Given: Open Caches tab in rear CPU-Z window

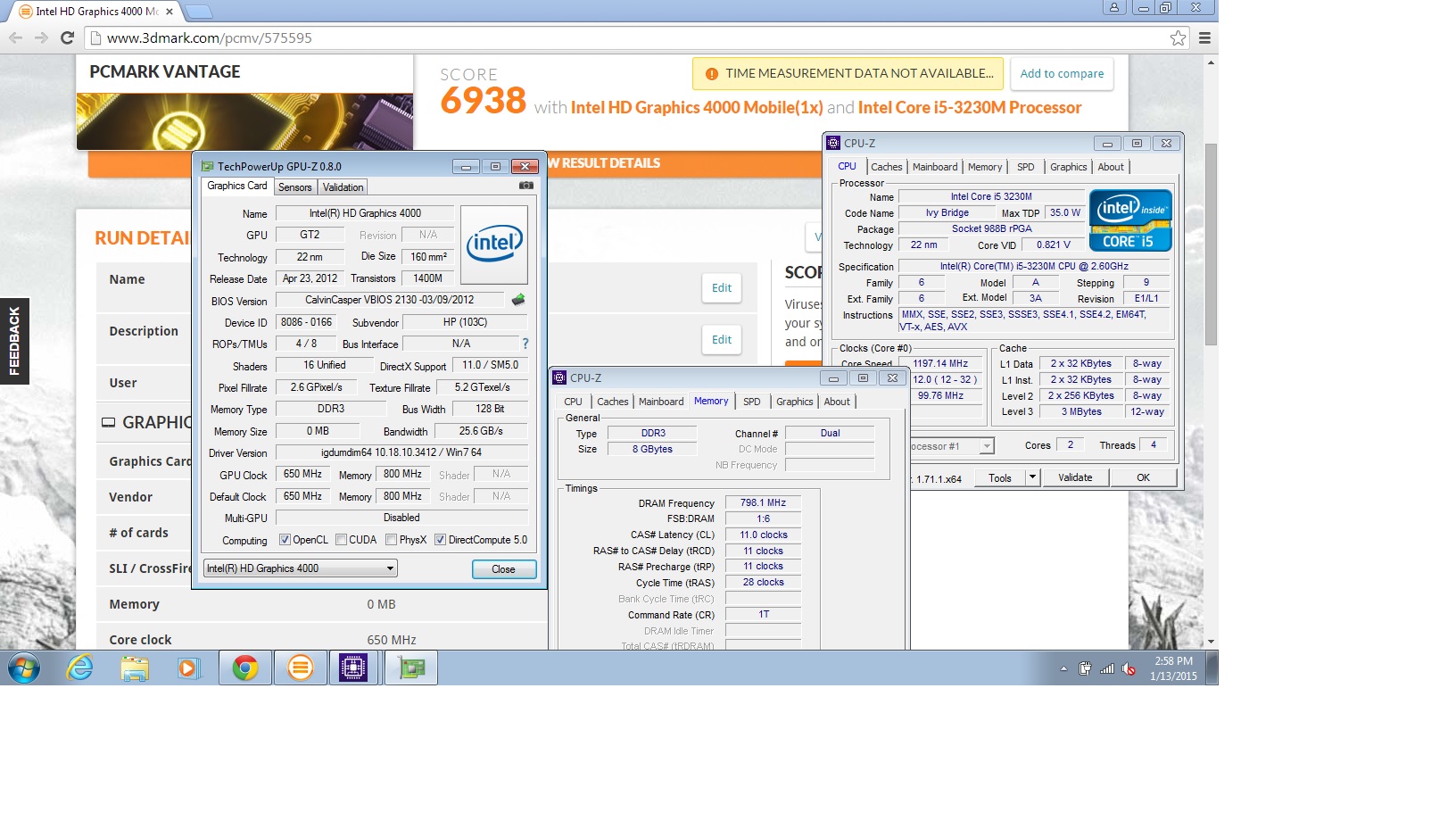Looking at the screenshot, I should click(887, 167).
